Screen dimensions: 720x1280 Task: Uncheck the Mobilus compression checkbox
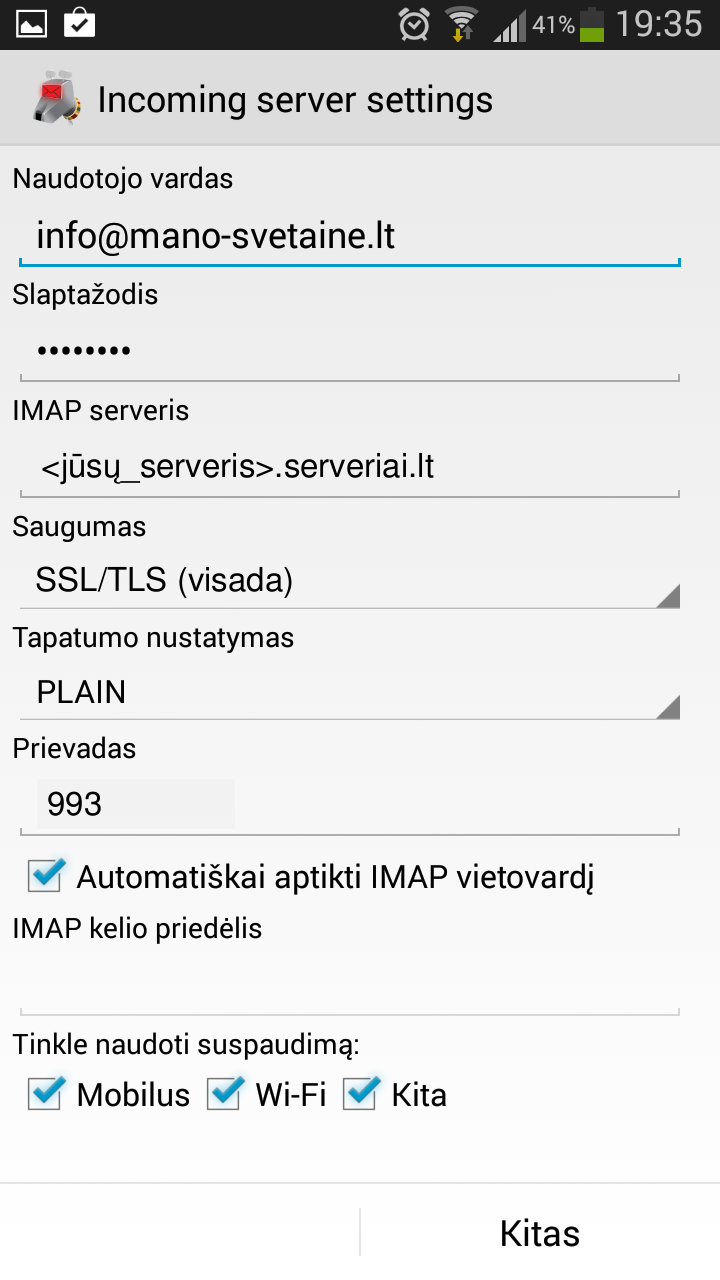46,1094
